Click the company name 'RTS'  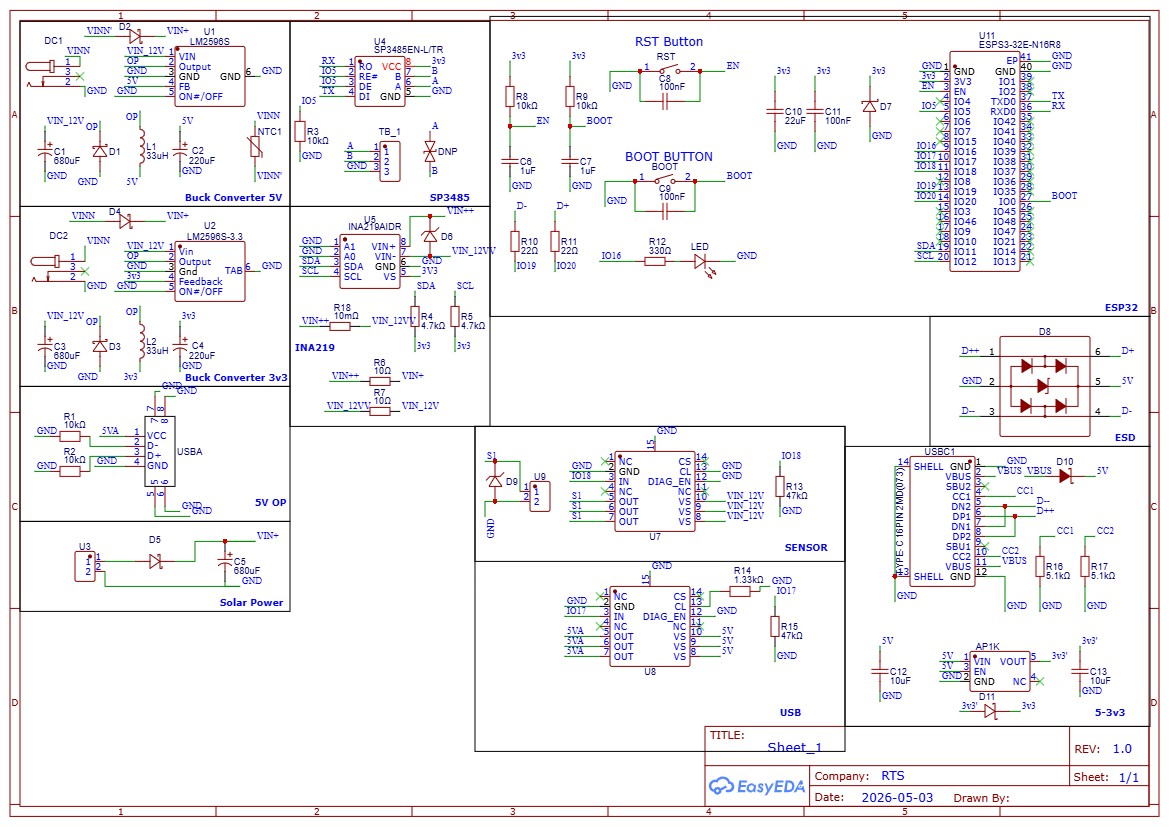click(x=892, y=776)
